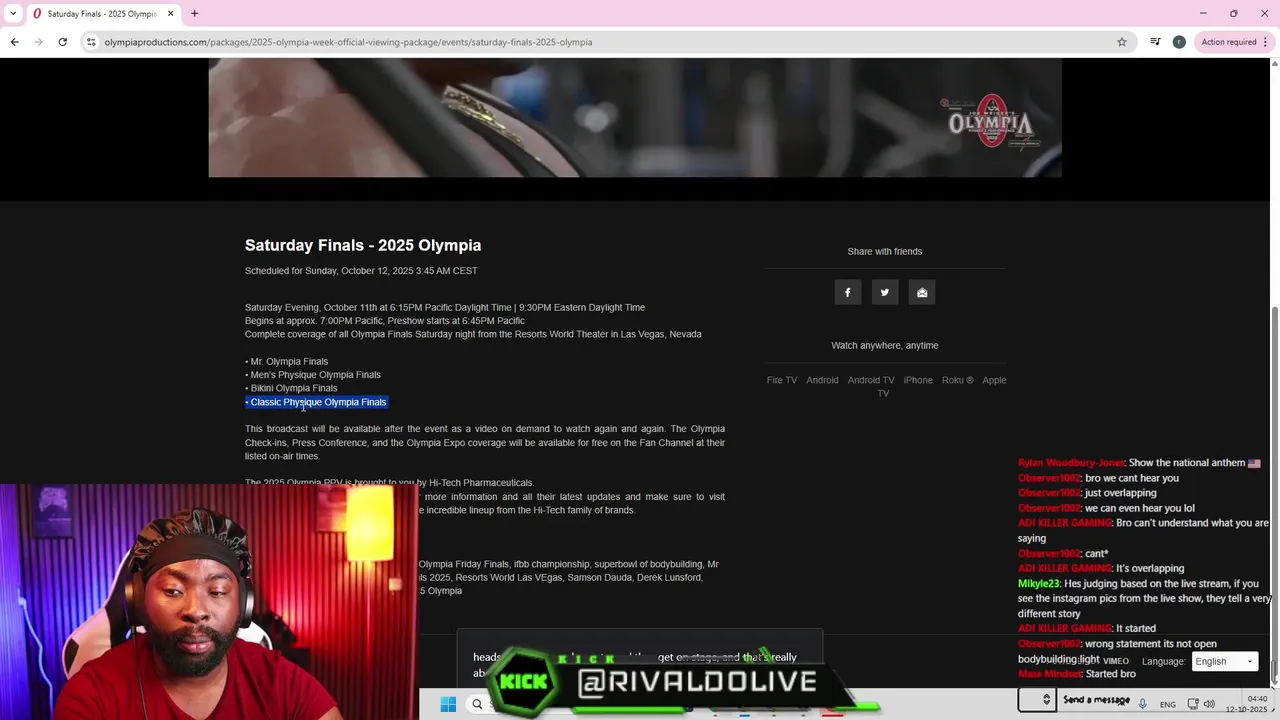
Task: Open the media control icon in the browser toolbar
Action: coord(1155,42)
